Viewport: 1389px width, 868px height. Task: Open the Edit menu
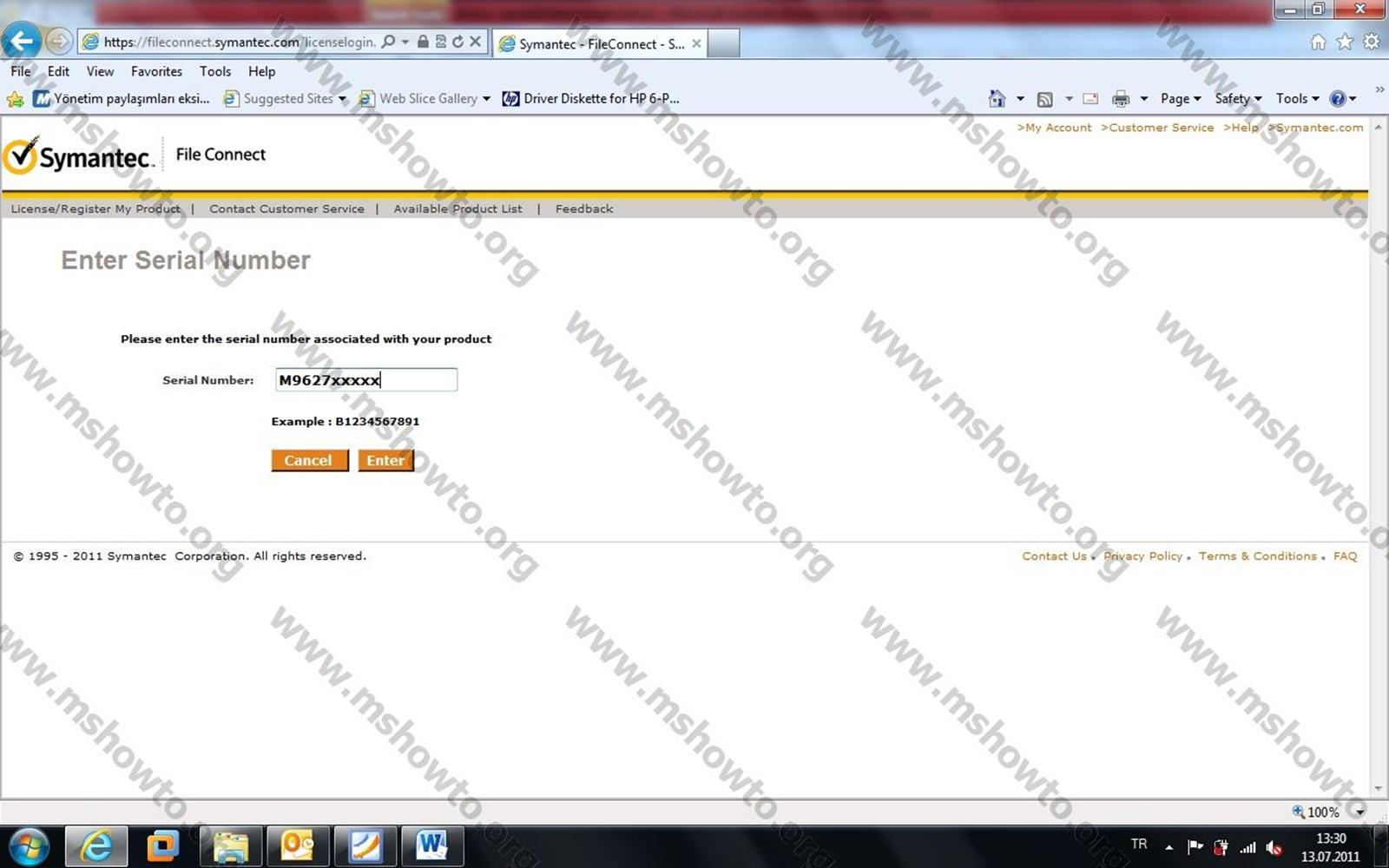tap(58, 71)
